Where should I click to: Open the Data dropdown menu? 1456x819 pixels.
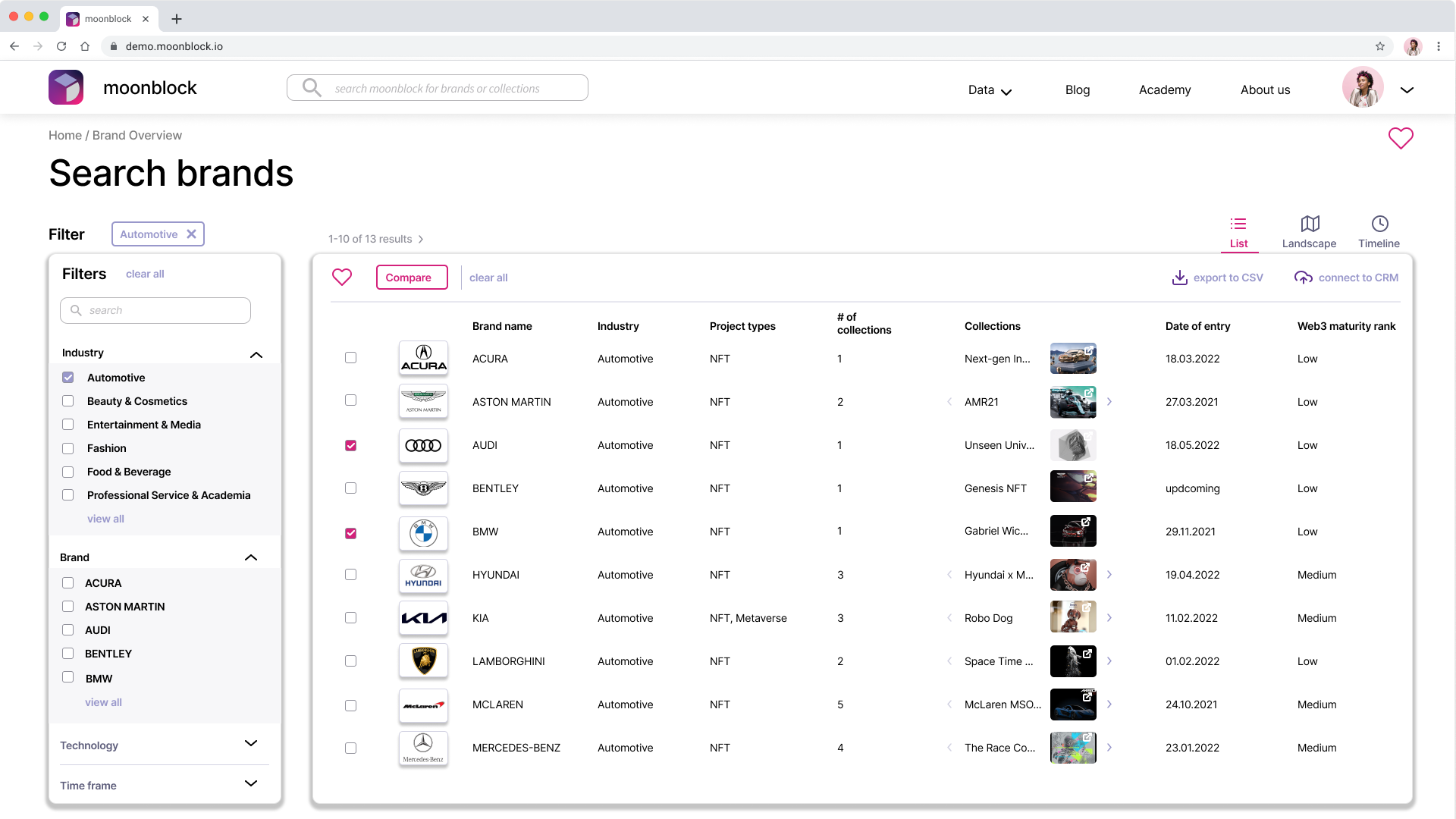(x=990, y=90)
